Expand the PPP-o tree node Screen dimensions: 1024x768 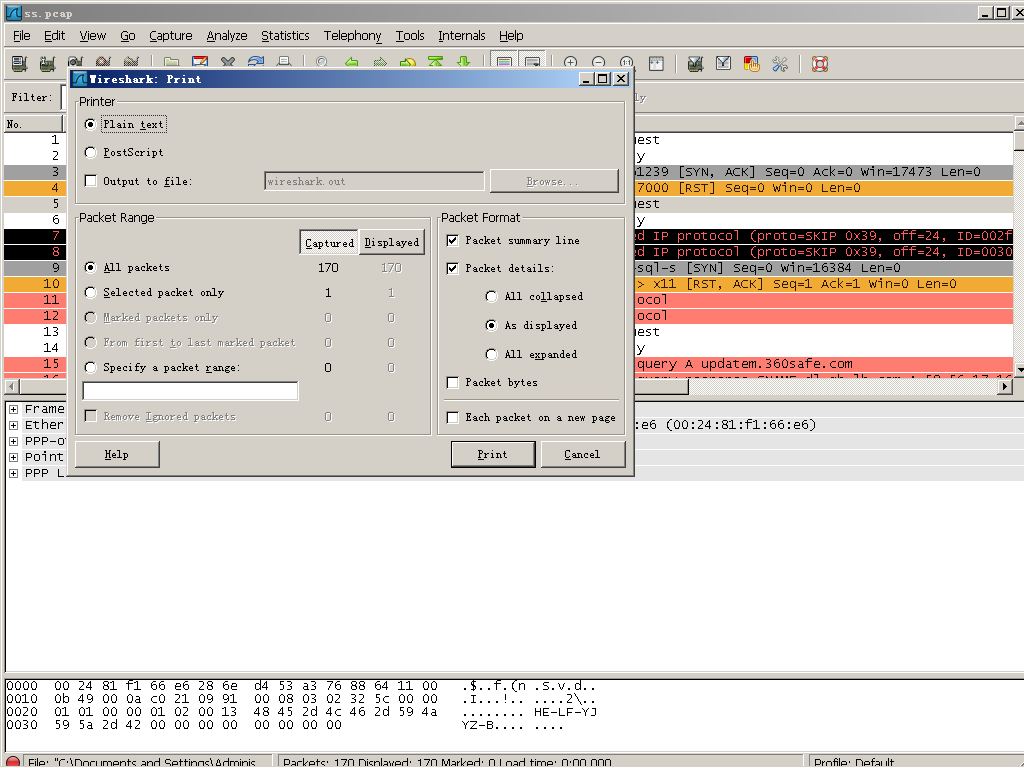point(13,441)
